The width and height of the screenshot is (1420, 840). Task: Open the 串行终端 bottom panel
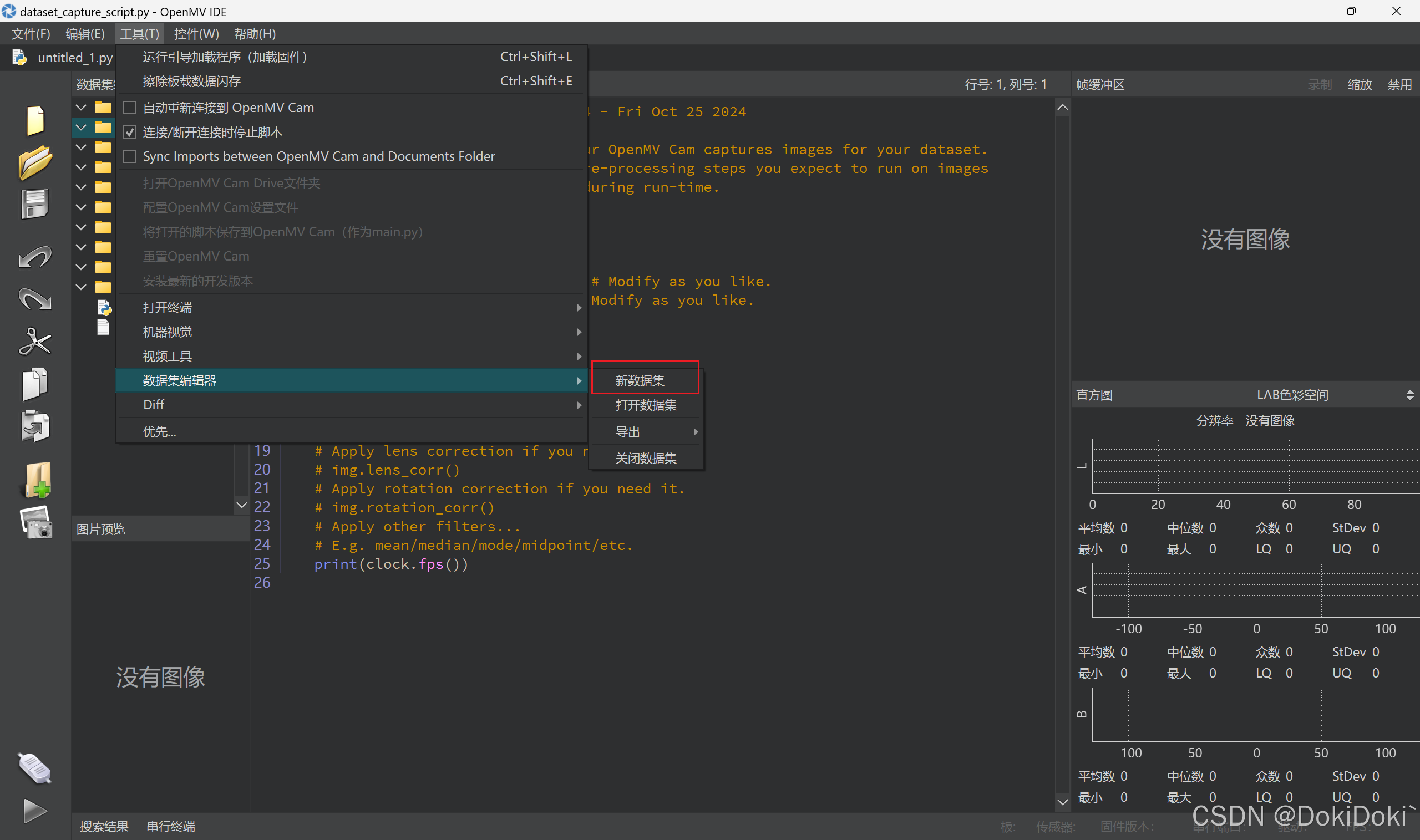pos(170,826)
